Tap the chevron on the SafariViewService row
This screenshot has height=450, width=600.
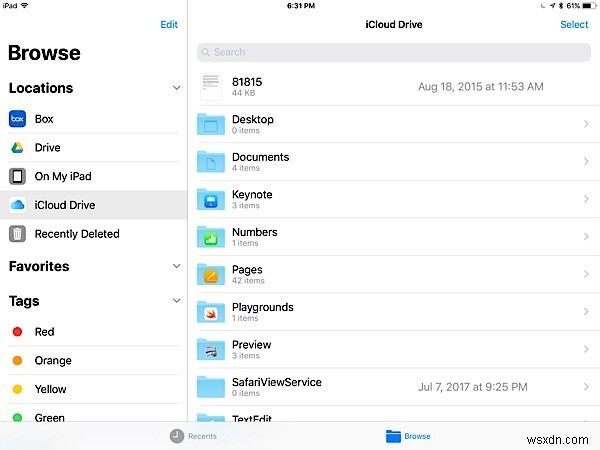(586, 386)
